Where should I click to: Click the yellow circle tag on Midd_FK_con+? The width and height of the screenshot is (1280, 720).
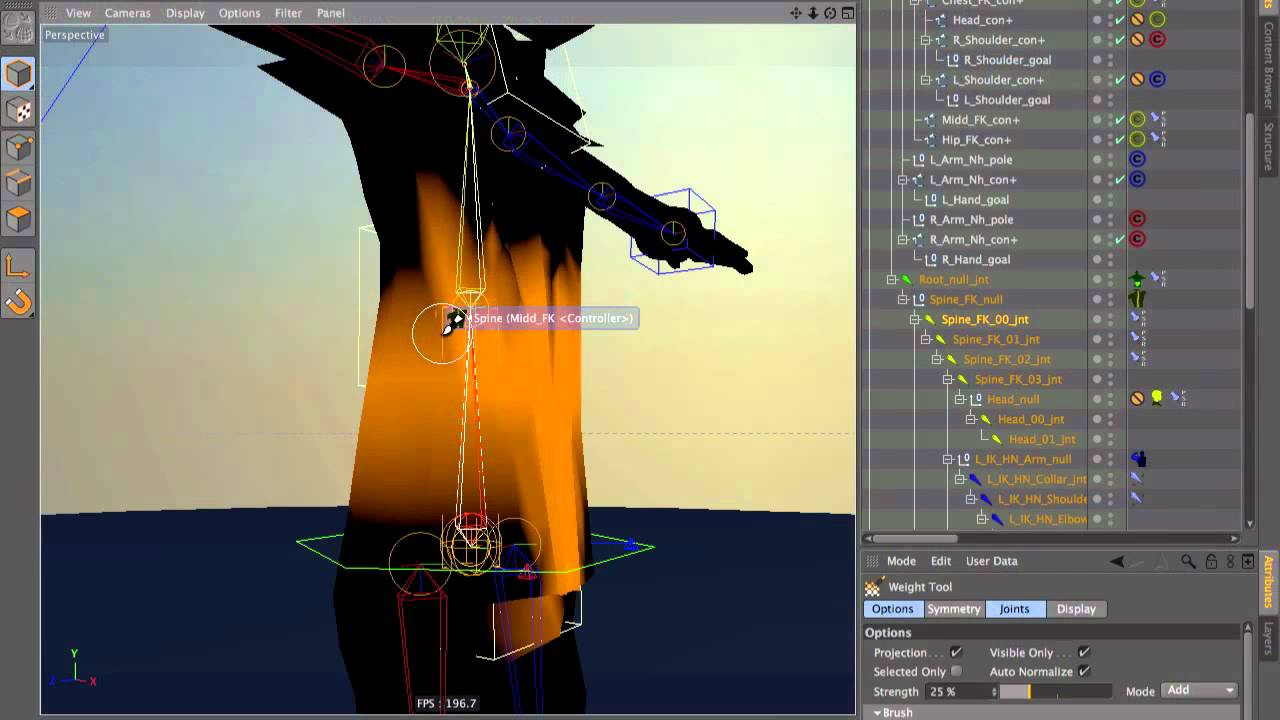(1137, 120)
